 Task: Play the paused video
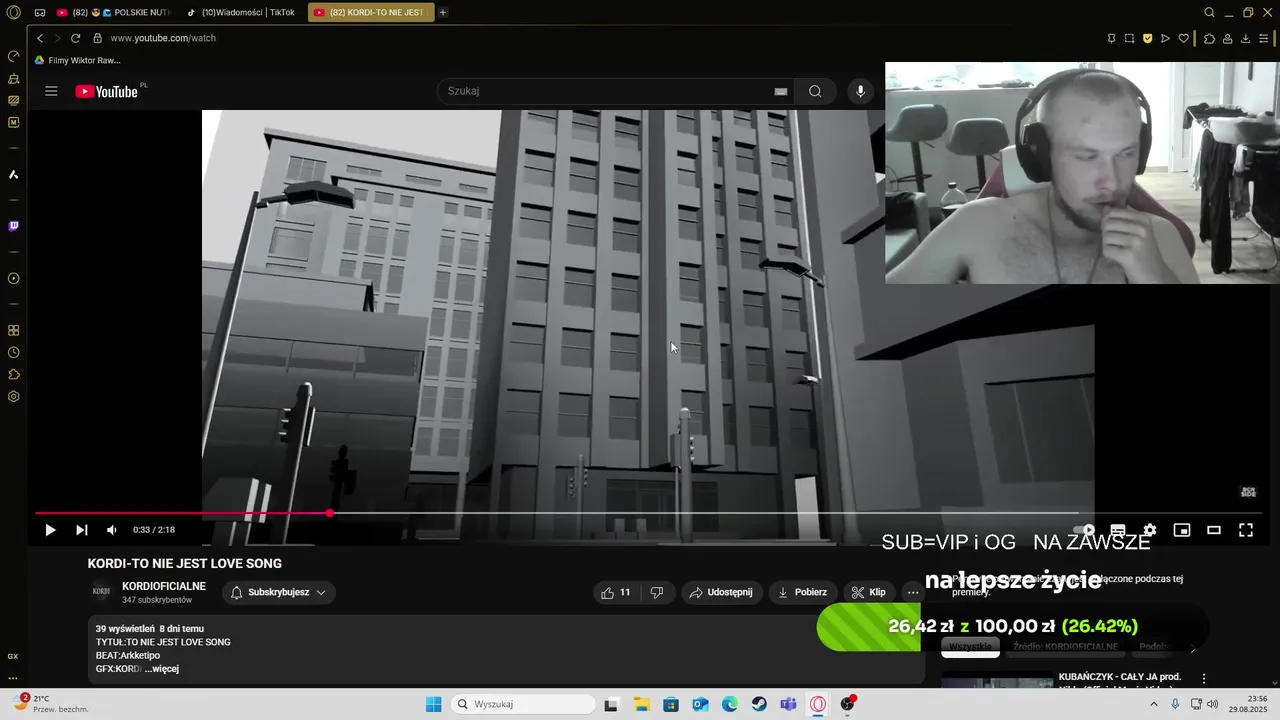pos(50,530)
